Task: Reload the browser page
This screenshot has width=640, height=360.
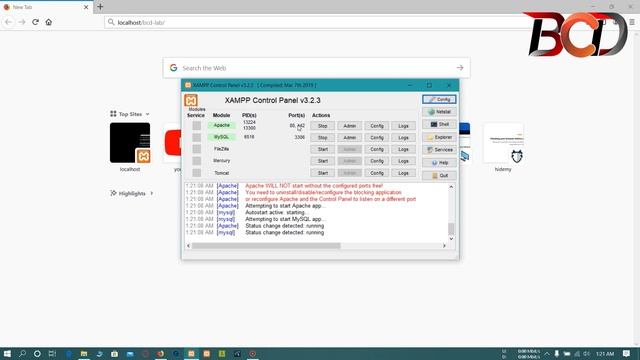Action: click(36, 22)
